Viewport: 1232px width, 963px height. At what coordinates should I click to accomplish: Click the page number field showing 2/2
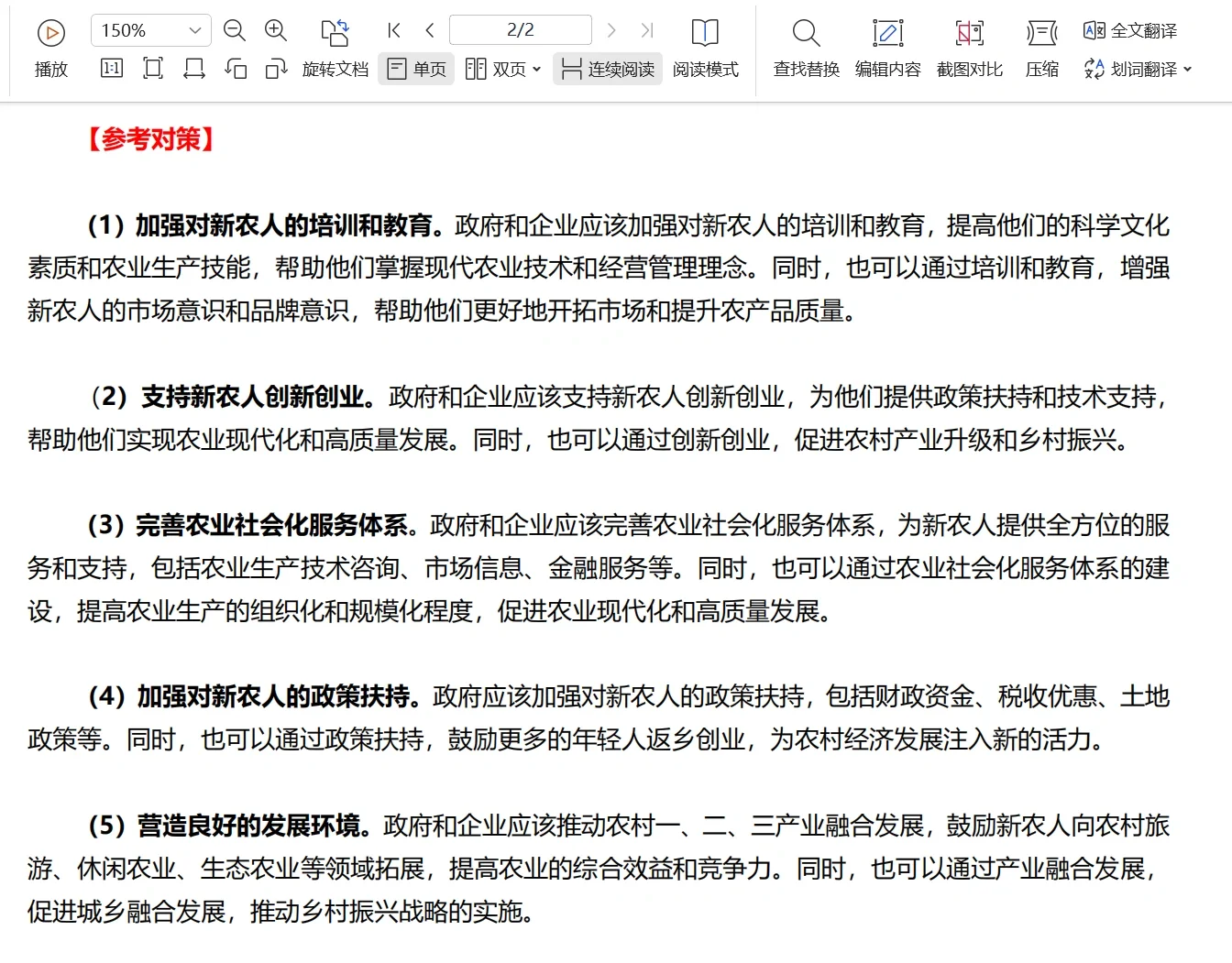coord(520,30)
